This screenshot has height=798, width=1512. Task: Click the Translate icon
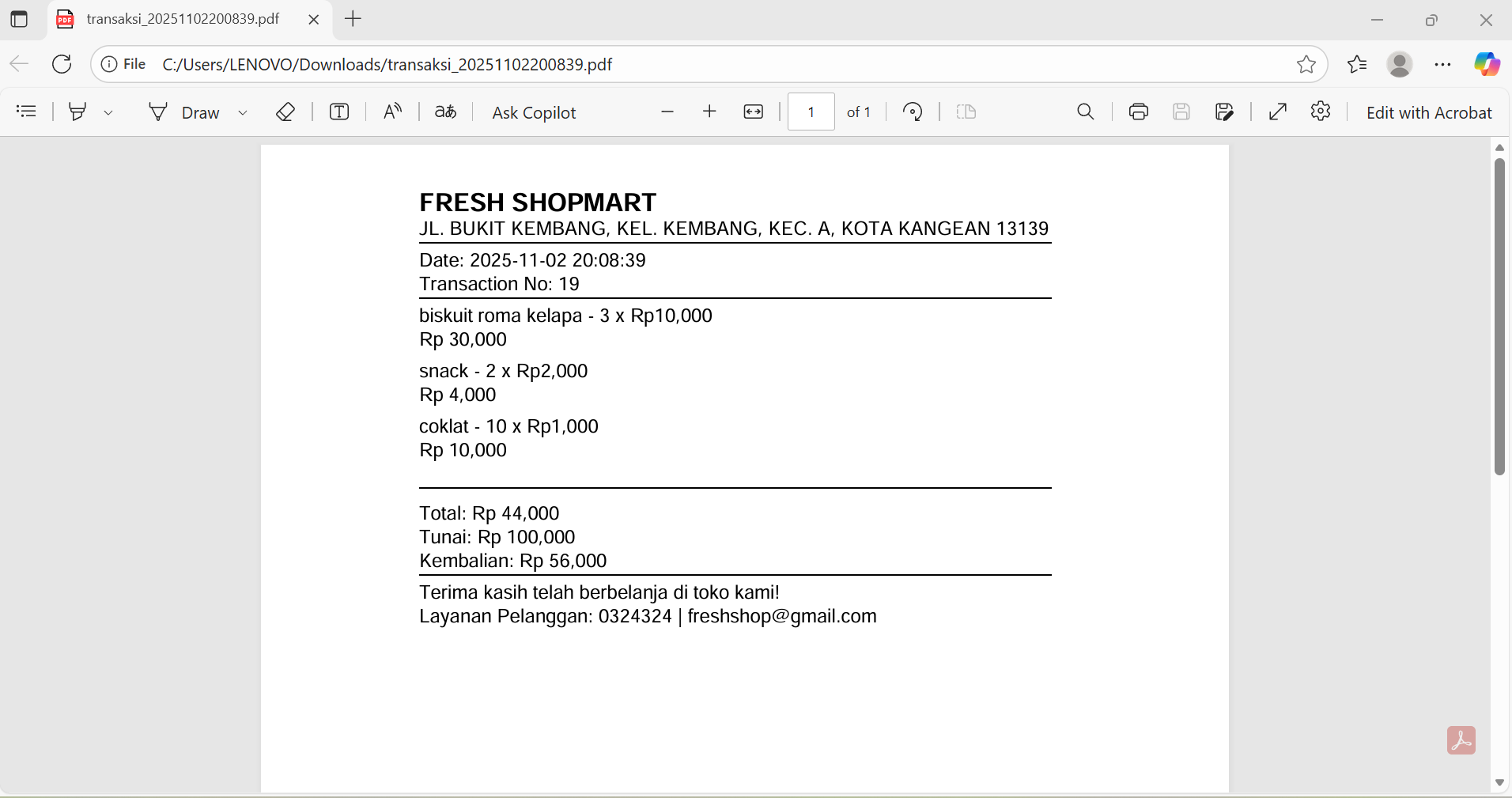(445, 112)
